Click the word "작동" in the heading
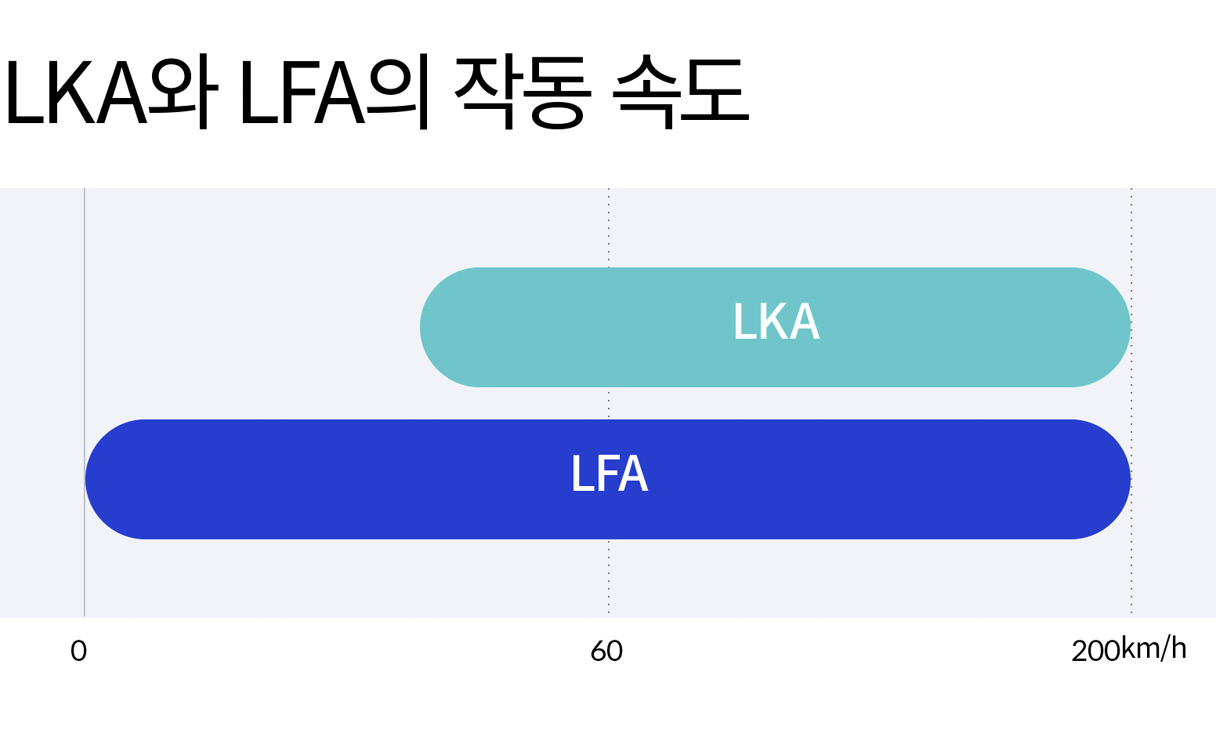This screenshot has width=1216, height=736. pos(518,93)
